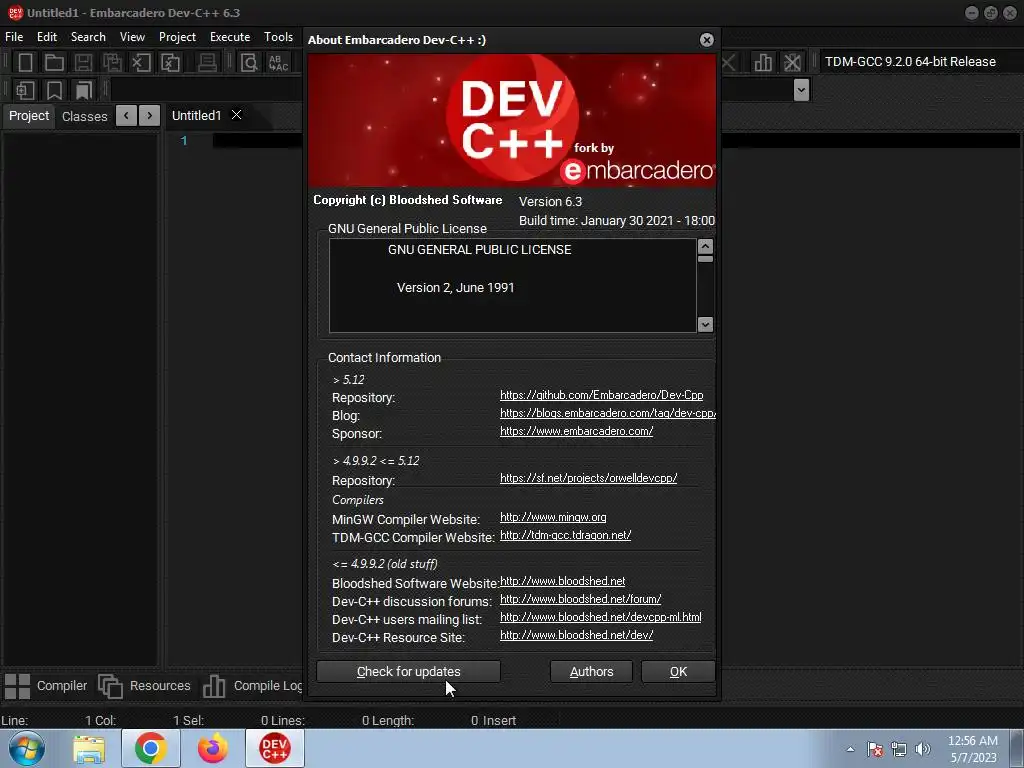Image resolution: width=1024 pixels, height=768 pixels.
Task: Select the Untitled1 editor tab
Action: (197, 116)
